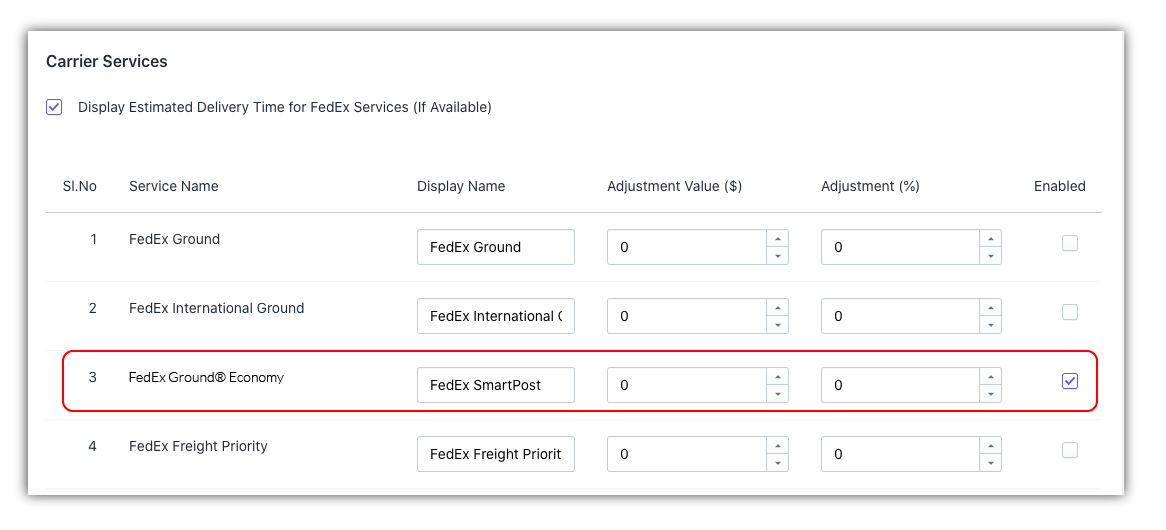The width and height of the screenshot is (1166, 530).
Task: Edit FedEx International Ground display name field
Action: point(496,316)
